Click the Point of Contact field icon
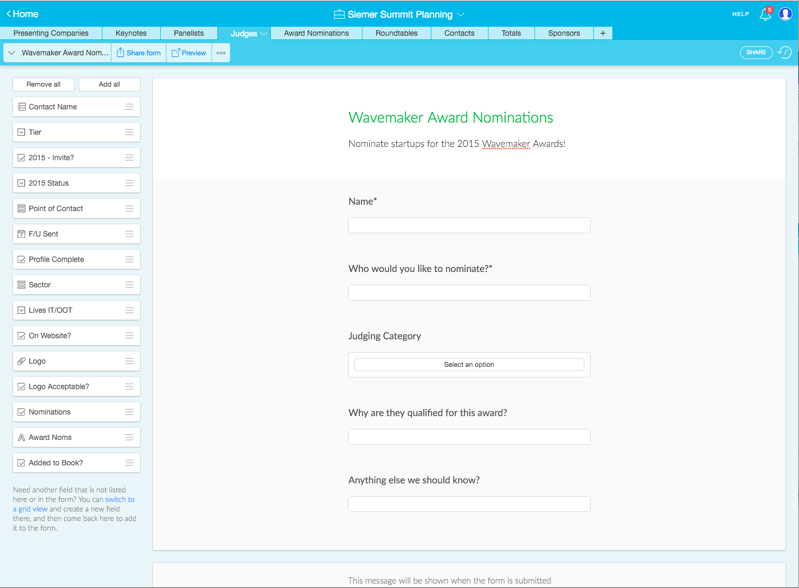Viewport: 799px width, 588px height. pos(21,208)
